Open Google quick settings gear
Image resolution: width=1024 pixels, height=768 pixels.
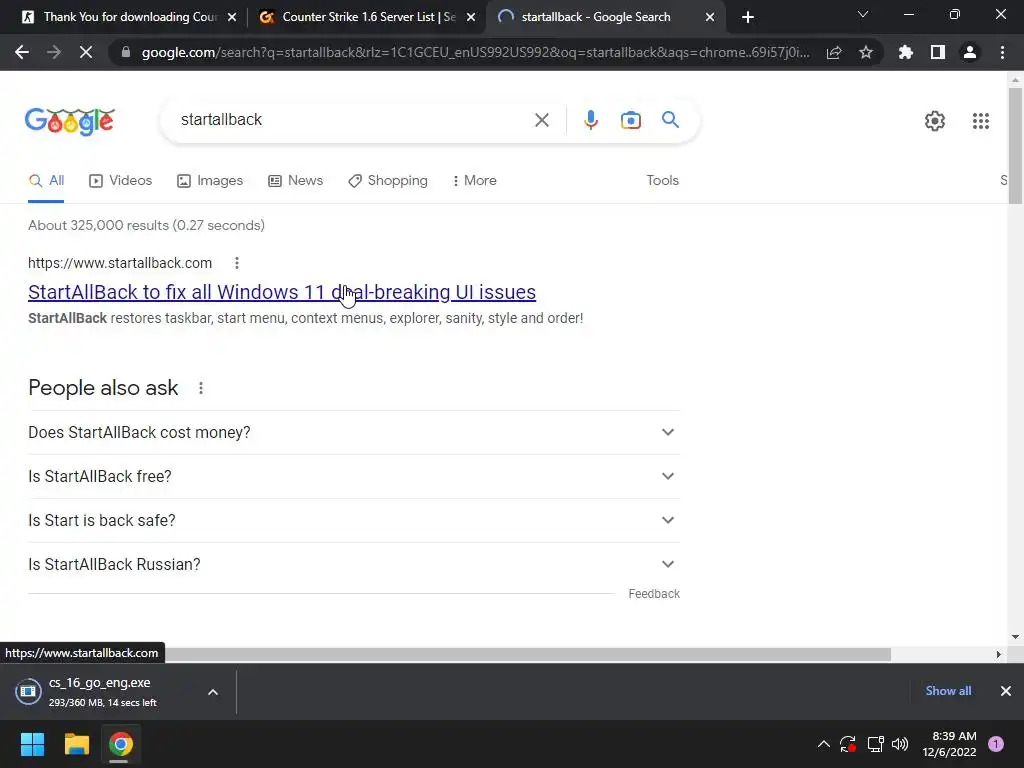coord(935,121)
